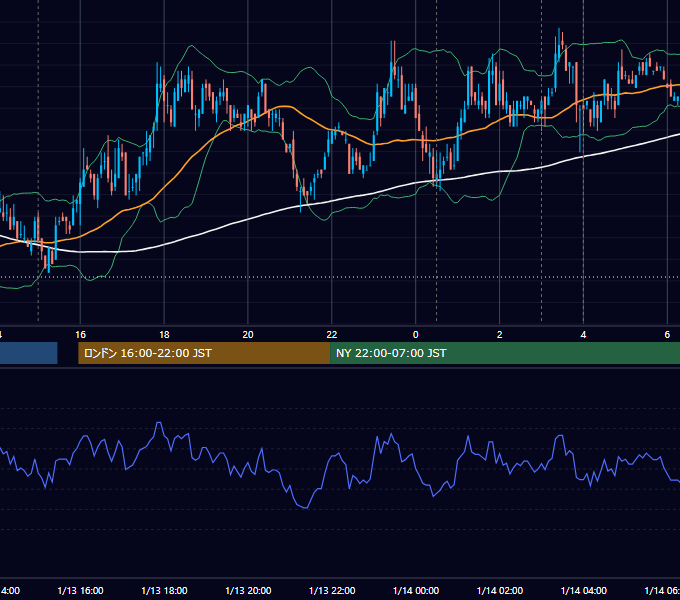Select the NY 22:00-07:00 JST session bar
Image resolution: width=680 pixels, height=600 pixels.
(x=505, y=353)
